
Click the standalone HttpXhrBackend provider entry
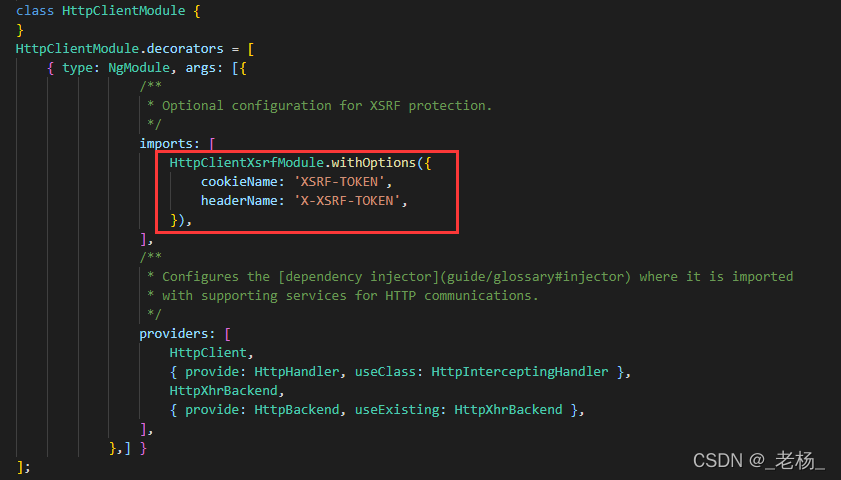[x=224, y=390]
